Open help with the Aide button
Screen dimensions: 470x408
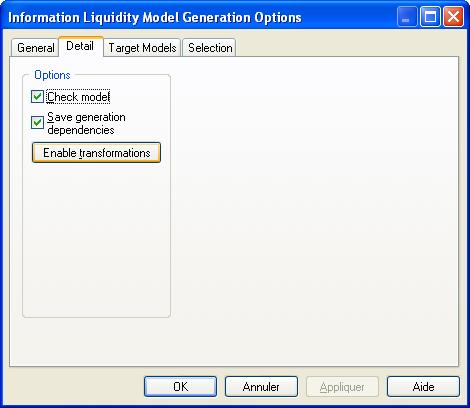tap(423, 387)
